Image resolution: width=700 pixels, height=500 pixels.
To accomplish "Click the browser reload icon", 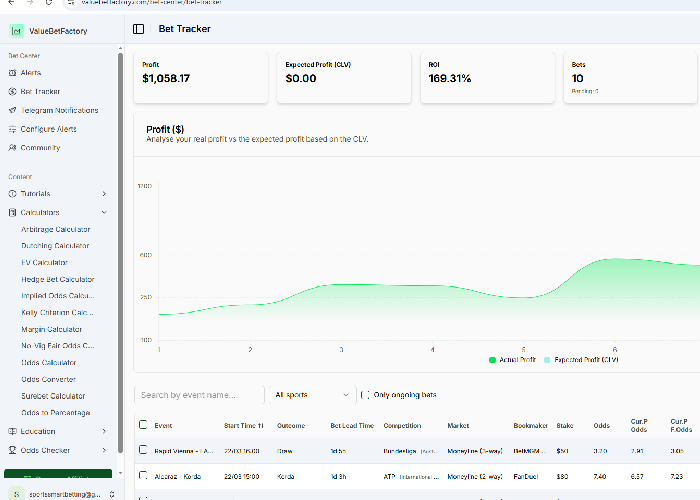I will coord(49,2).
